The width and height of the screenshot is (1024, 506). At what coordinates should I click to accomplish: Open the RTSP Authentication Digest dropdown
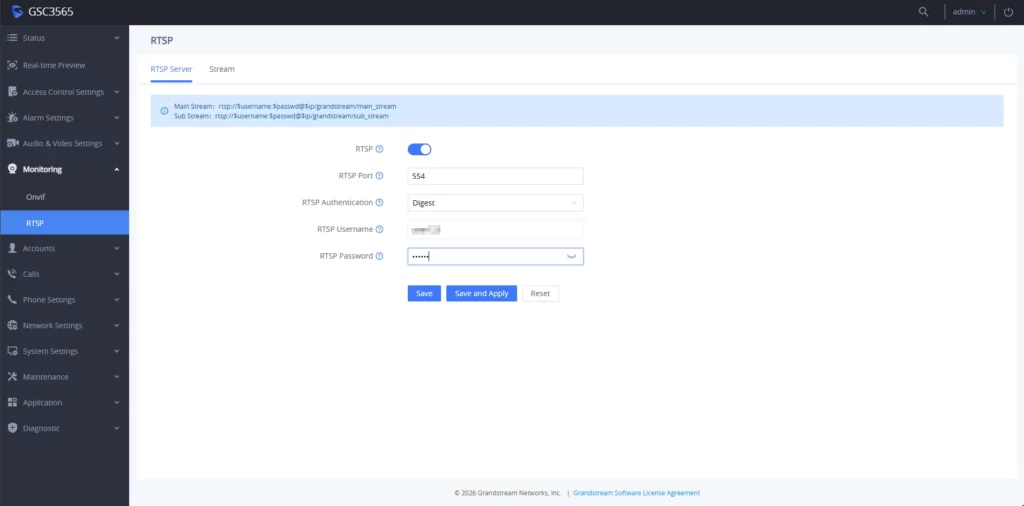click(x=495, y=203)
